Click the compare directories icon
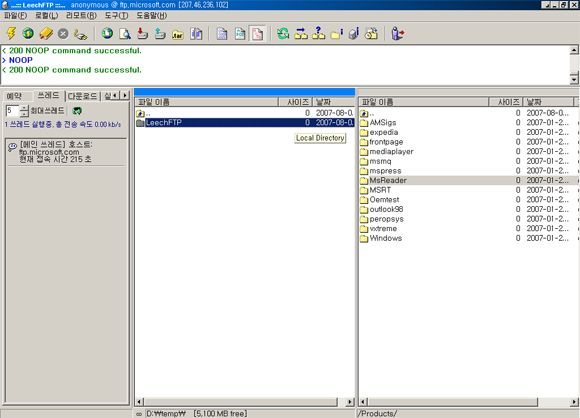The image size is (580, 418). (196, 34)
